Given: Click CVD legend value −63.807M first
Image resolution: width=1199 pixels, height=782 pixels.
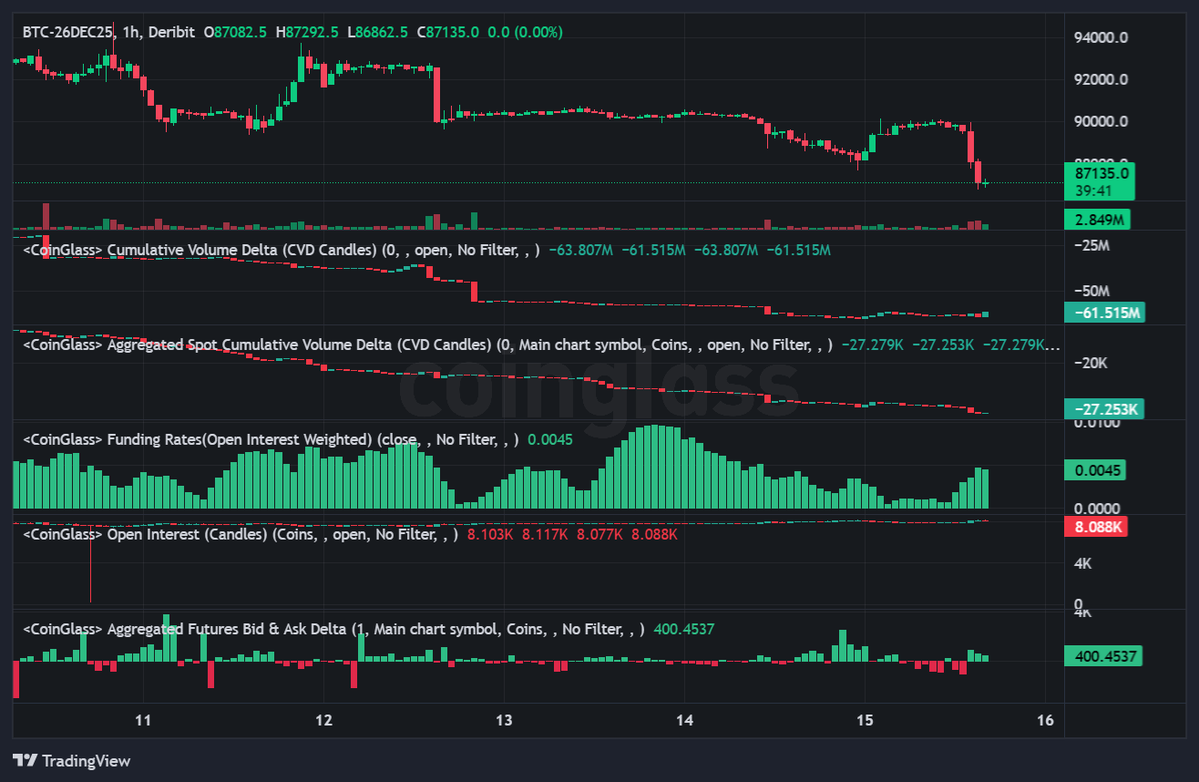Looking at the screenshot, I should (x=580, y=250).
